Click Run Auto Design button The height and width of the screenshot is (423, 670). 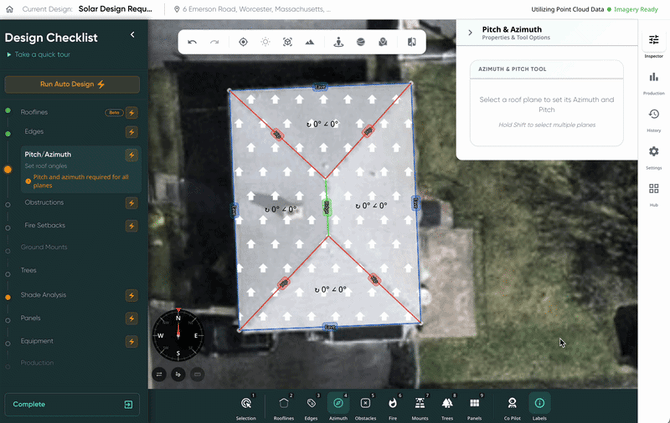72,84
